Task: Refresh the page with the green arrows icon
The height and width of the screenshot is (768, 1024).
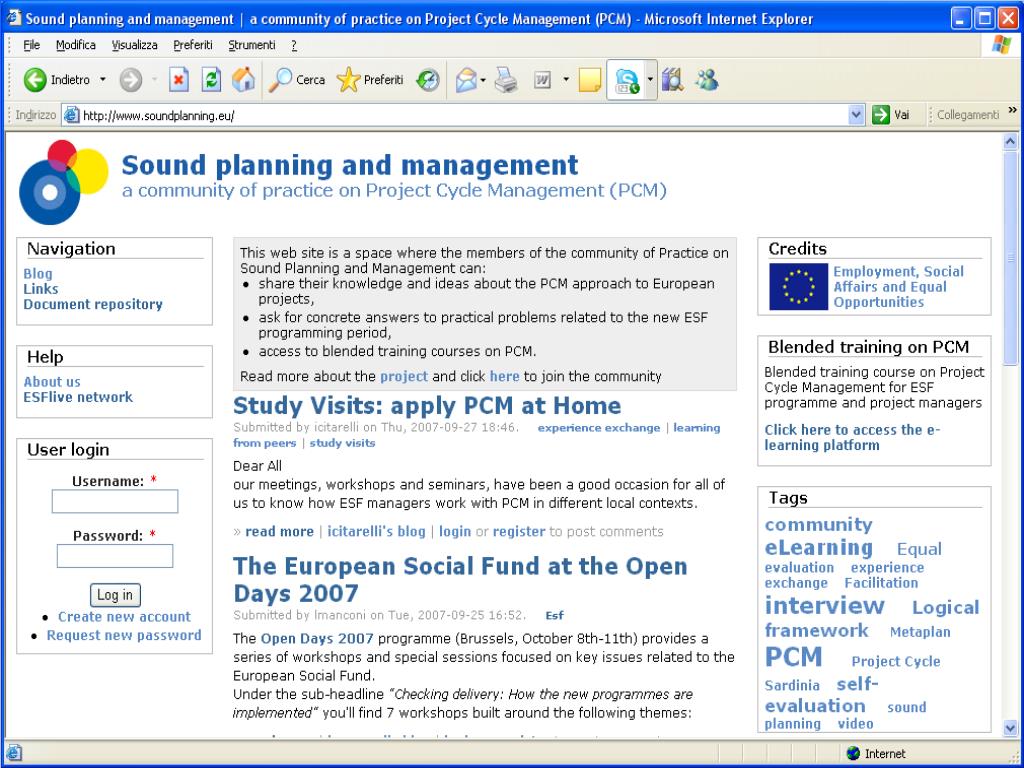Action: click(211, 80)
